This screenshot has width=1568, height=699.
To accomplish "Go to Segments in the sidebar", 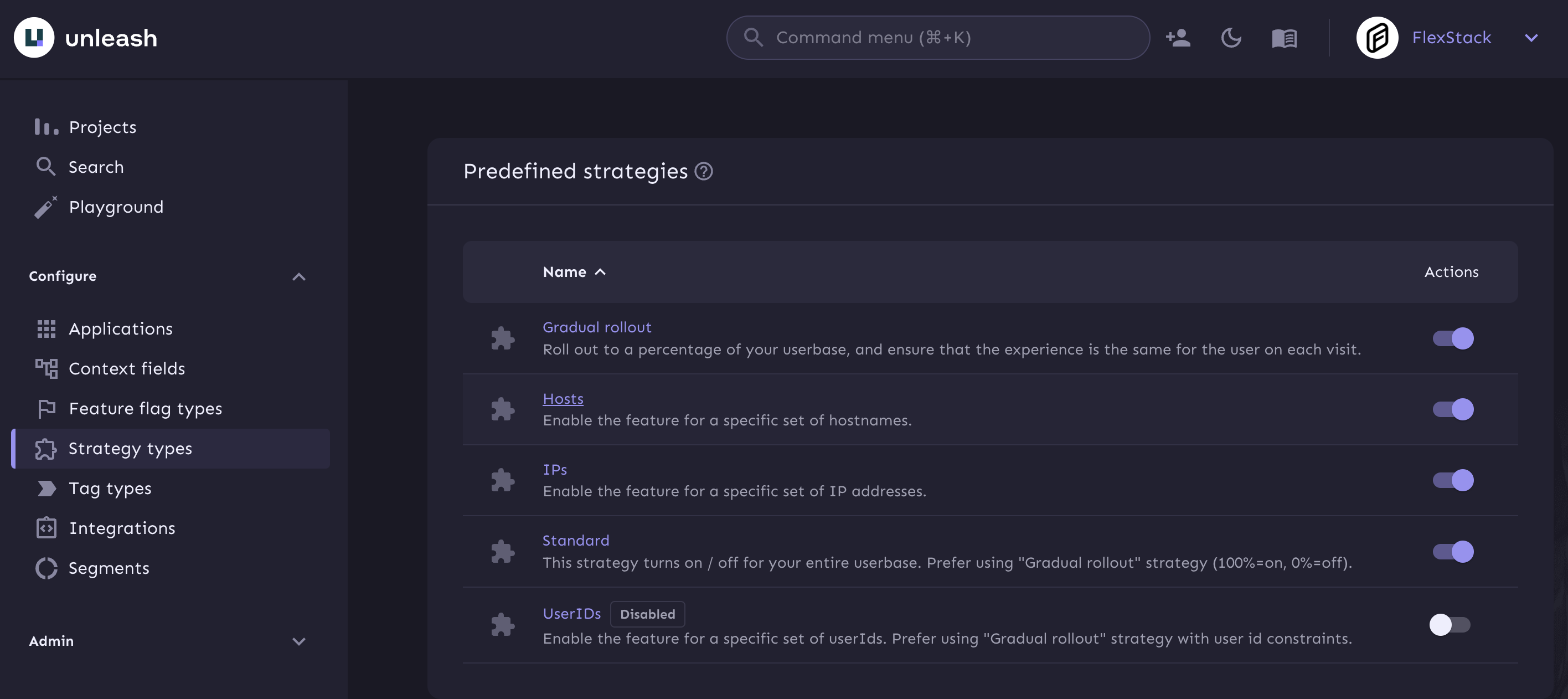I will (109, 568).
